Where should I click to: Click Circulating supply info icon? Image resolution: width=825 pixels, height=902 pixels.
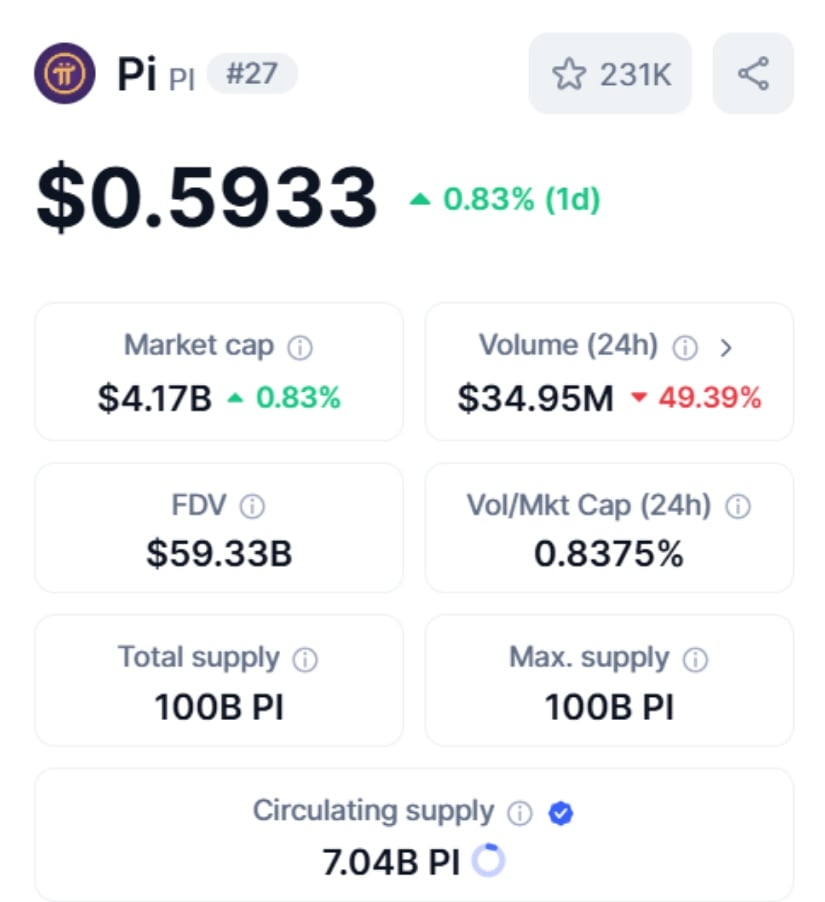pos(520,813)
